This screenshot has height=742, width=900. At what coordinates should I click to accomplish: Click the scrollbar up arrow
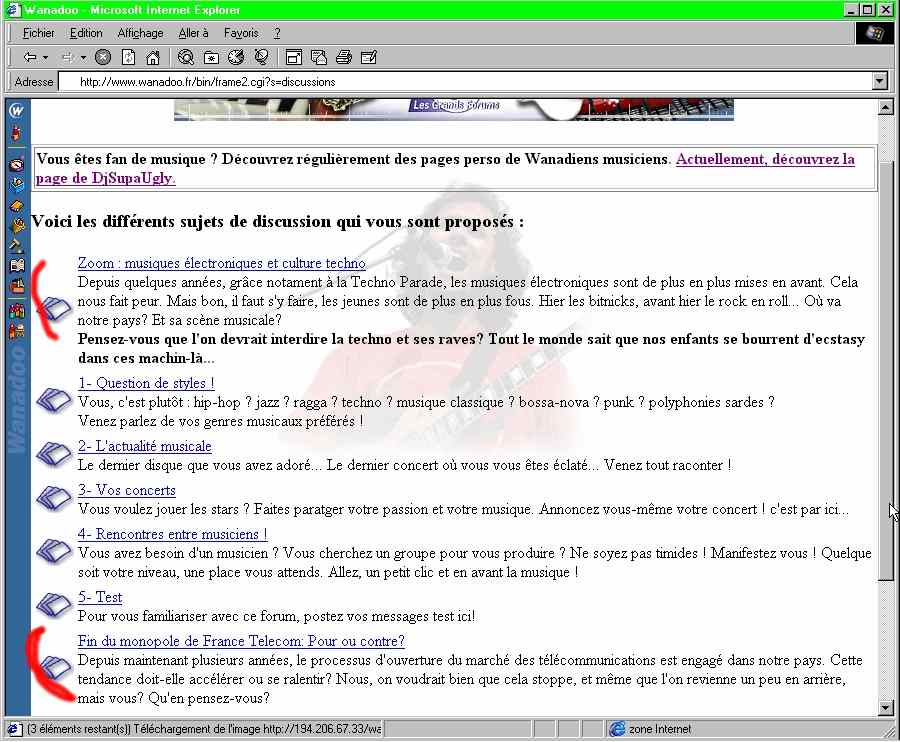point(886,107)
